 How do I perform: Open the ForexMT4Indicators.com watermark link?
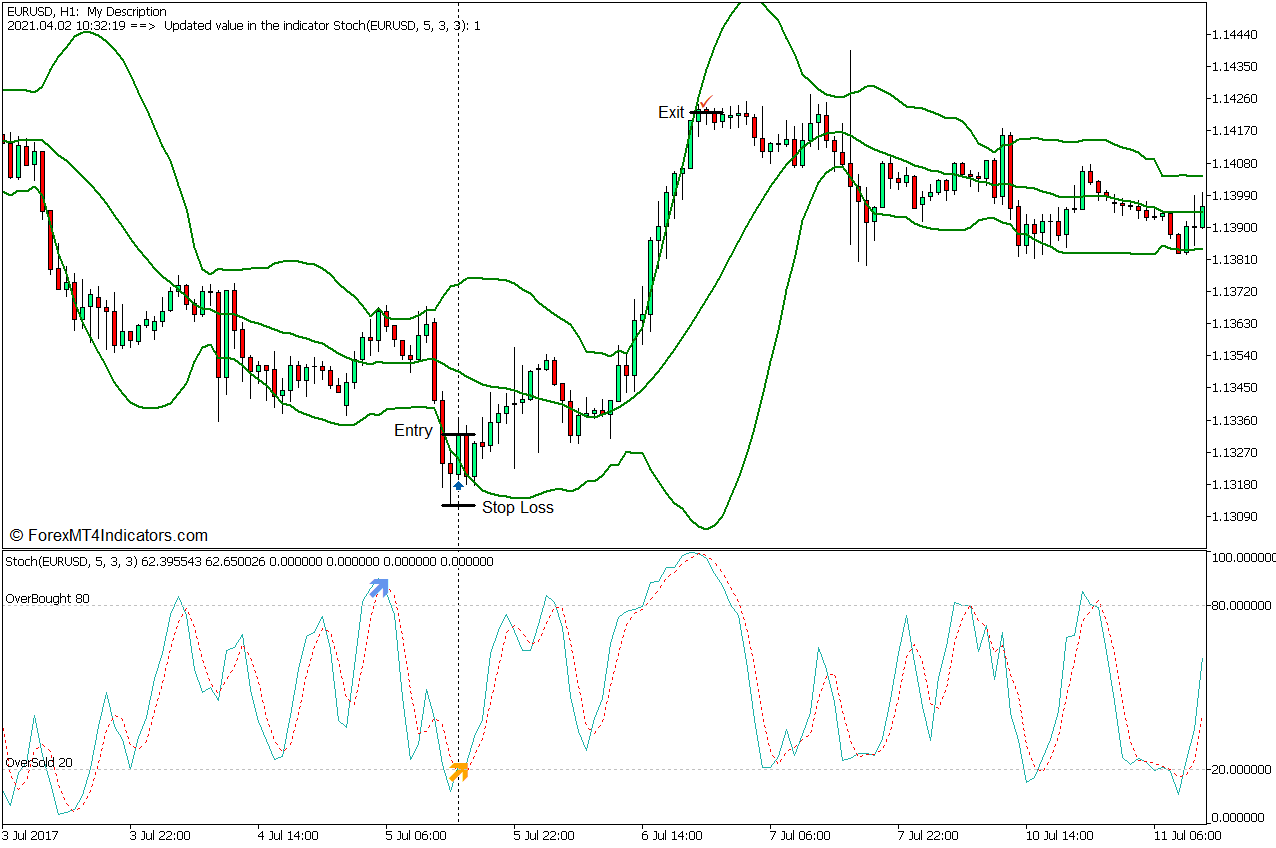click(x=108, y=535)
